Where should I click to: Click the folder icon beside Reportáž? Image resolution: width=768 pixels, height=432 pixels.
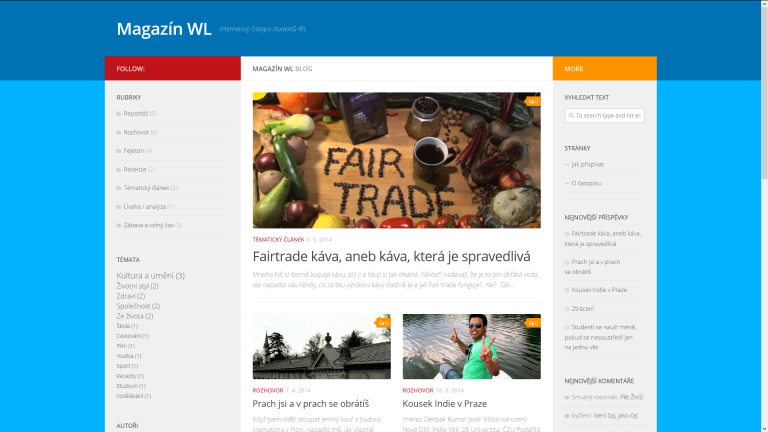tap(119, 114)
